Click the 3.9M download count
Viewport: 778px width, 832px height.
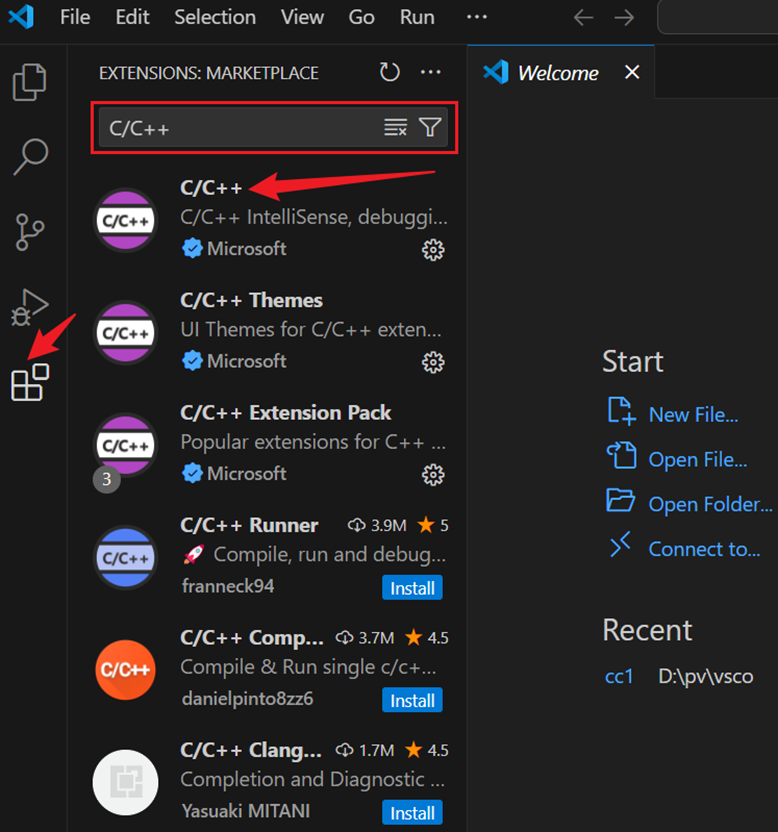377,525
